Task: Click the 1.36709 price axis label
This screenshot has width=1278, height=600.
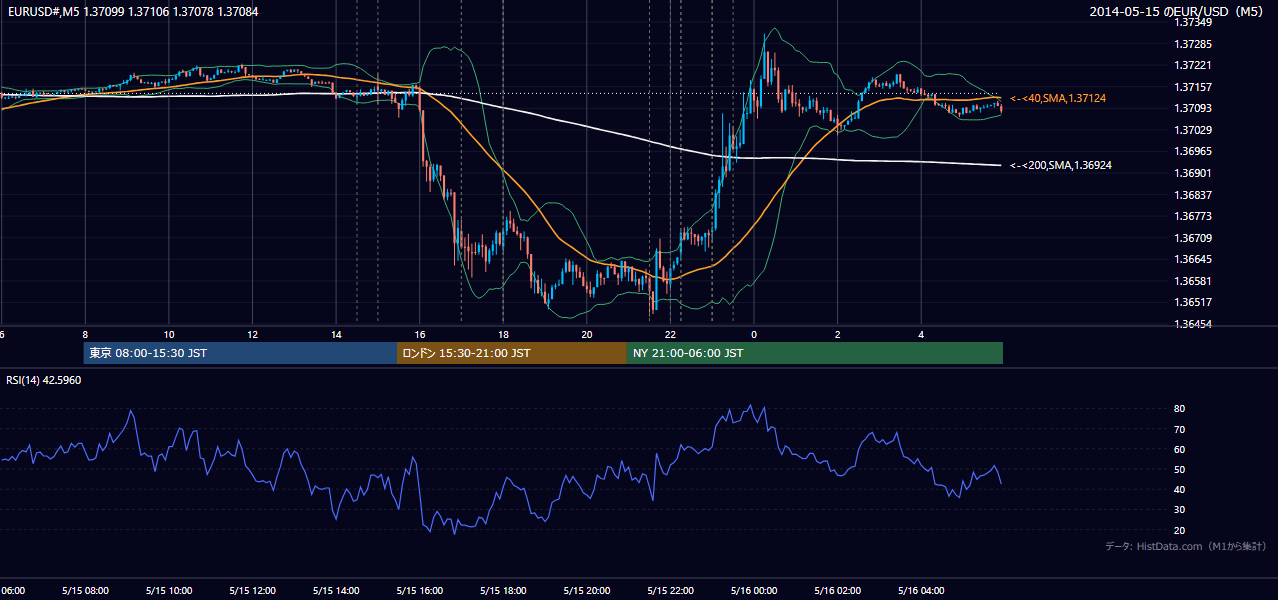Action: [1193, 238]
